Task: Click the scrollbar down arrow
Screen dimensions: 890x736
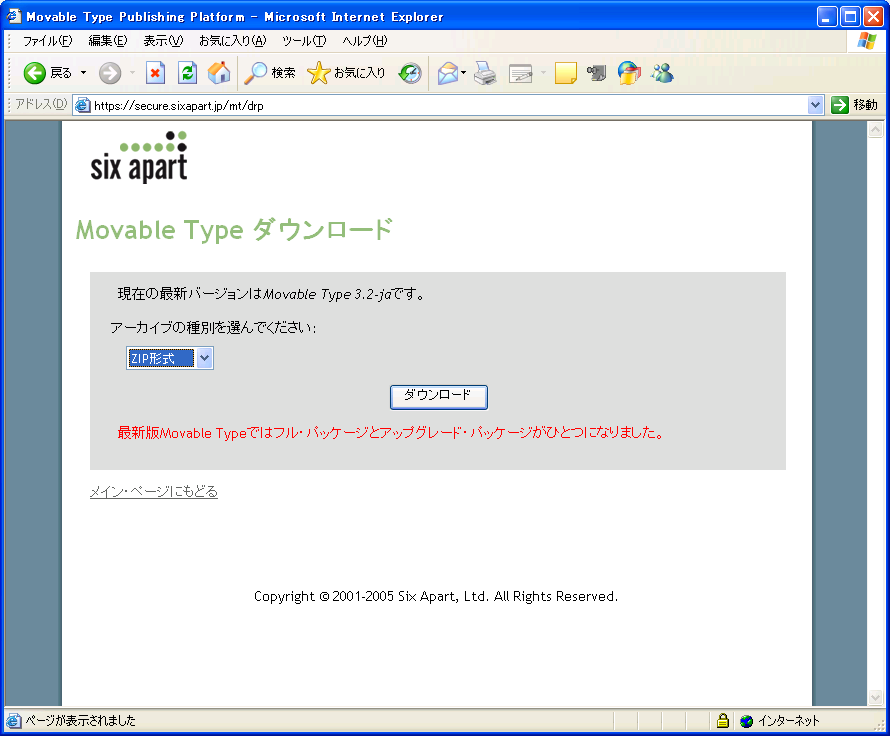Action: [875, 696]
